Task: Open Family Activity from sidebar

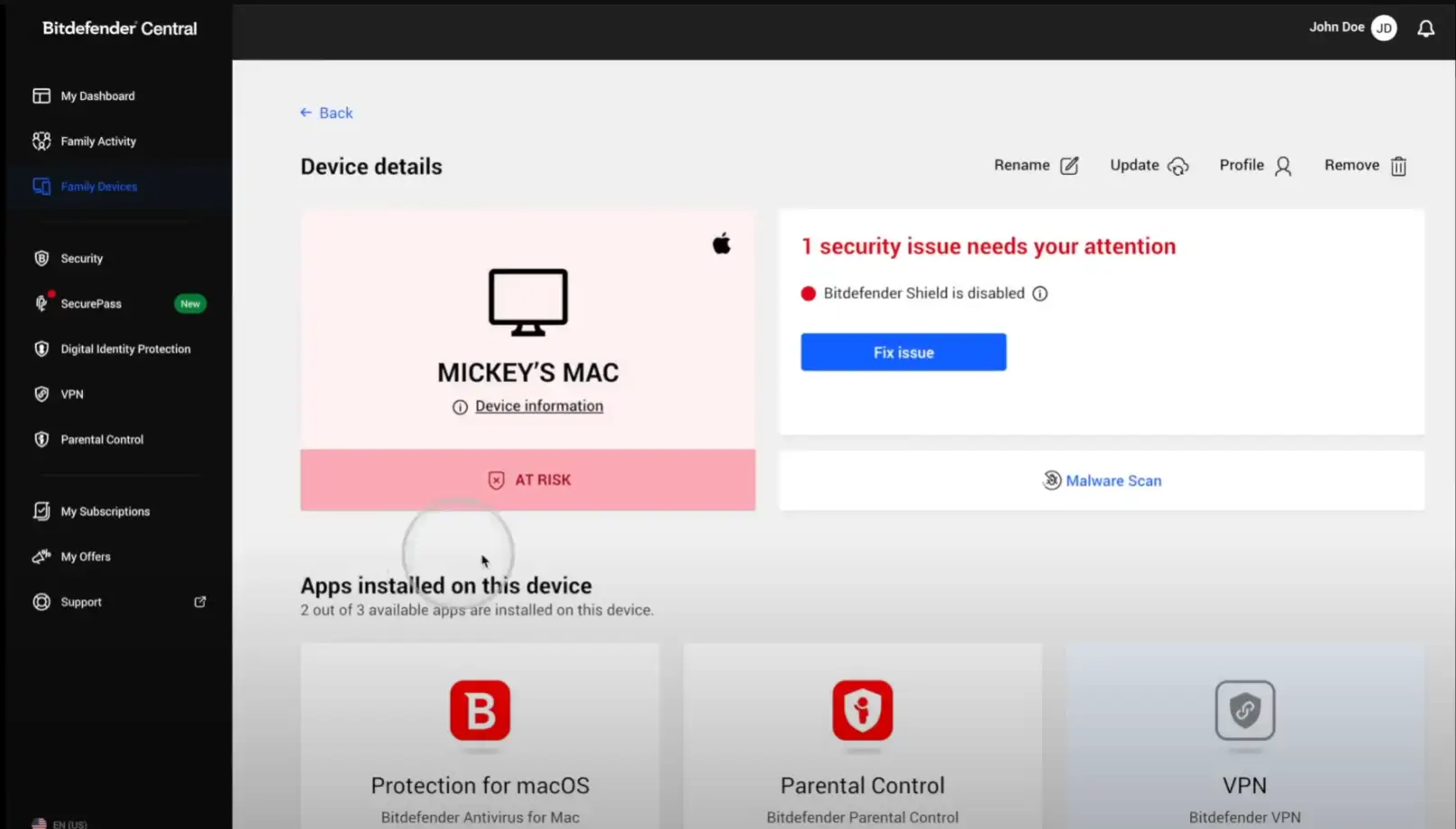Action: (x=98, y=141)
